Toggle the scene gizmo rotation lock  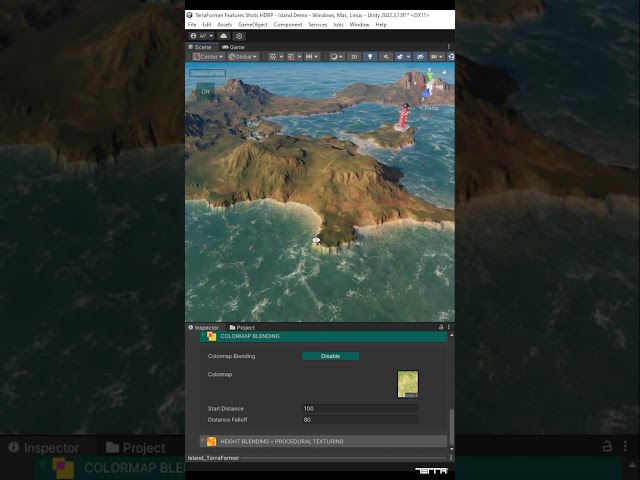[x=444, y=72]
